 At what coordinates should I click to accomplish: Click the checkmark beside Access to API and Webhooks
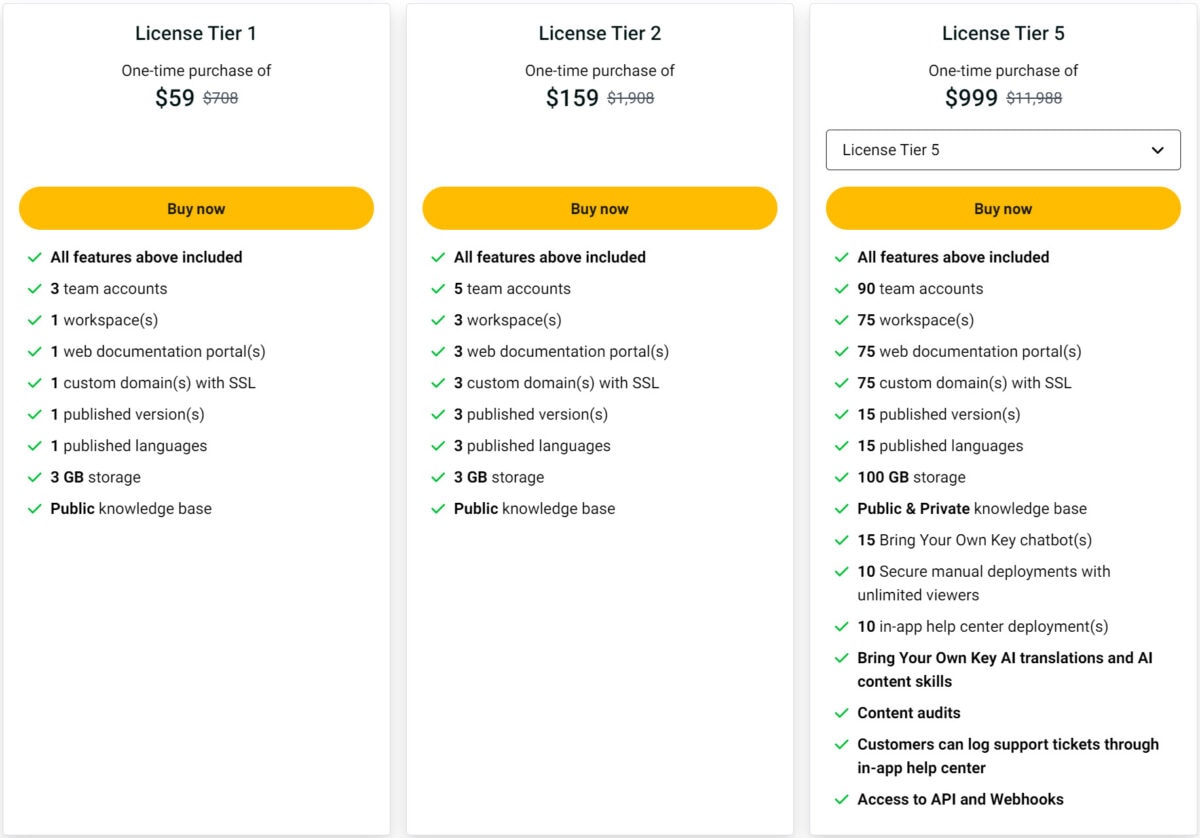pyautogui.click(x=841, y=799)
